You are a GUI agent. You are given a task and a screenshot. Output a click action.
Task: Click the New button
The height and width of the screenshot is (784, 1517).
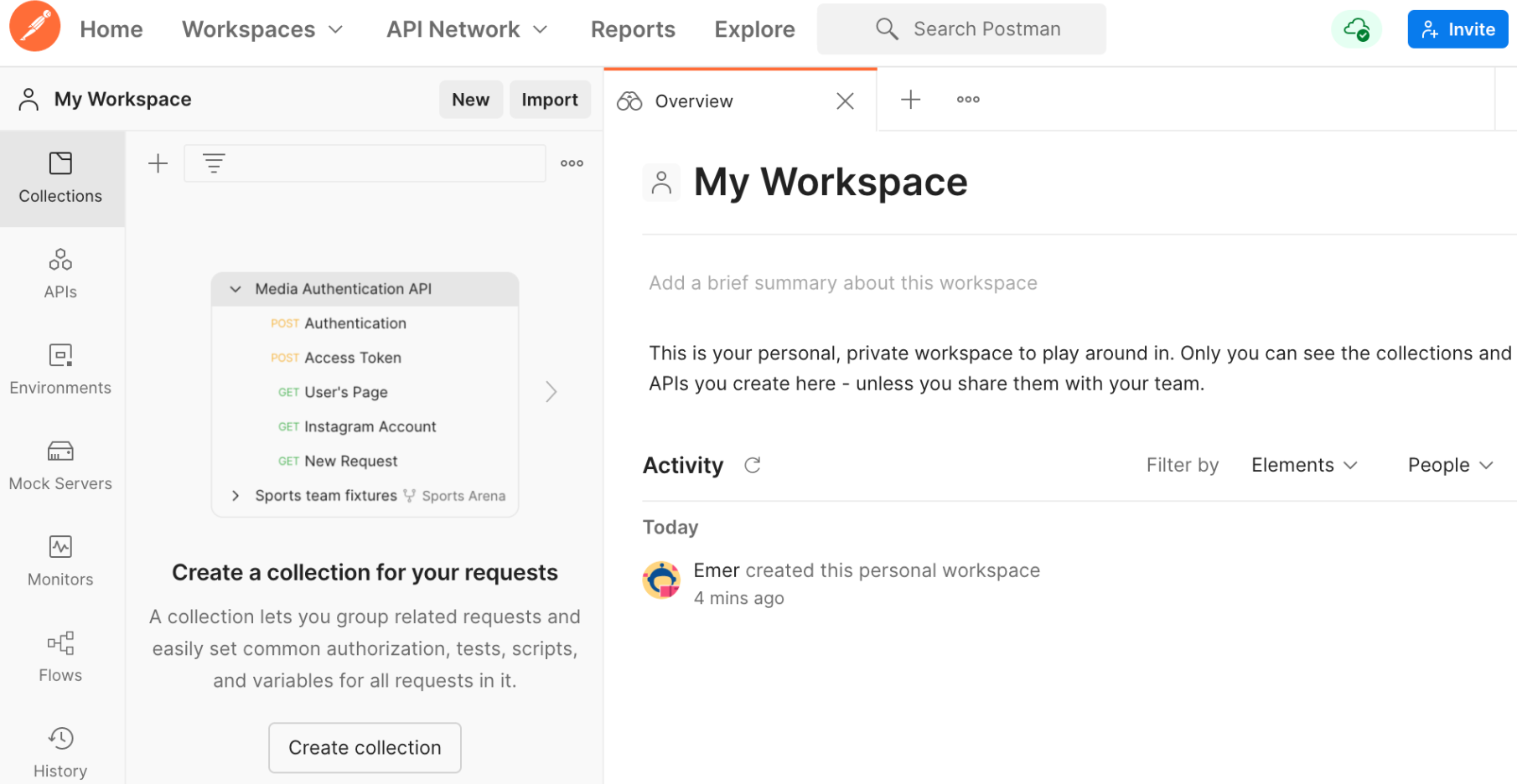(x=470, y=100)
